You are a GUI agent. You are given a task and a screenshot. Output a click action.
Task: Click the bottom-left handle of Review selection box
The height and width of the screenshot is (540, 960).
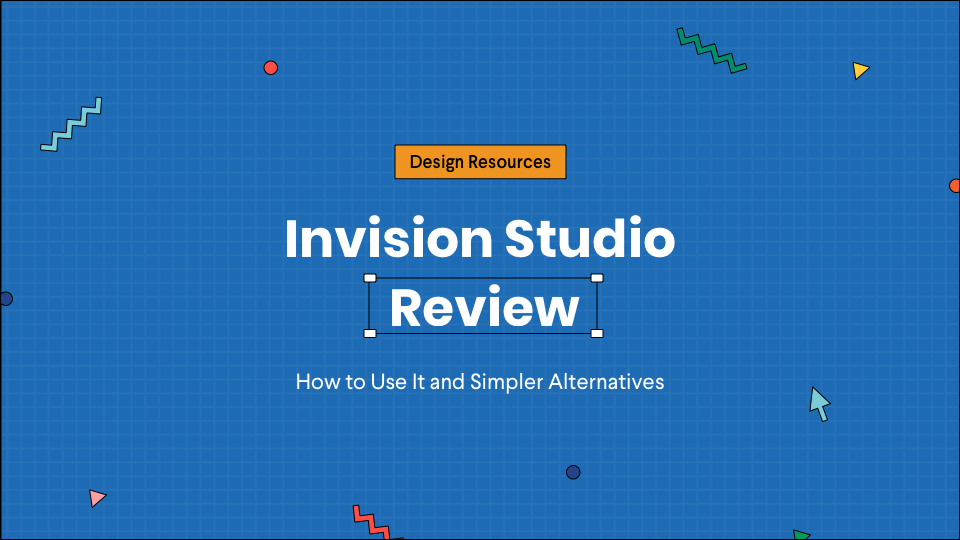[370, 333]
